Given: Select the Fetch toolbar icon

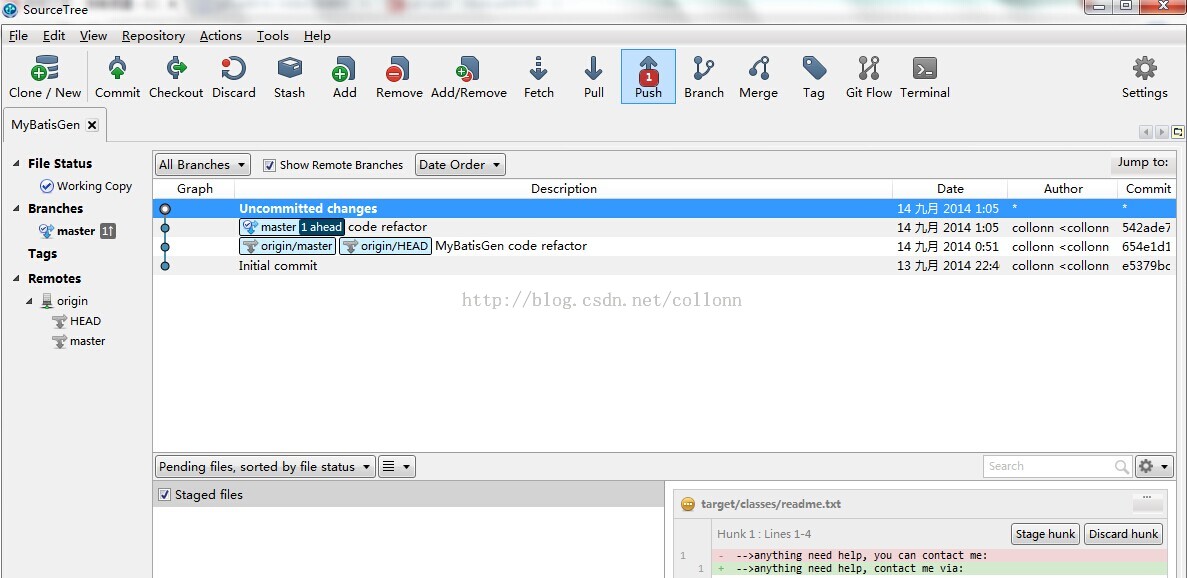Looking at the screenshot, I should click(x=538, y=75).
